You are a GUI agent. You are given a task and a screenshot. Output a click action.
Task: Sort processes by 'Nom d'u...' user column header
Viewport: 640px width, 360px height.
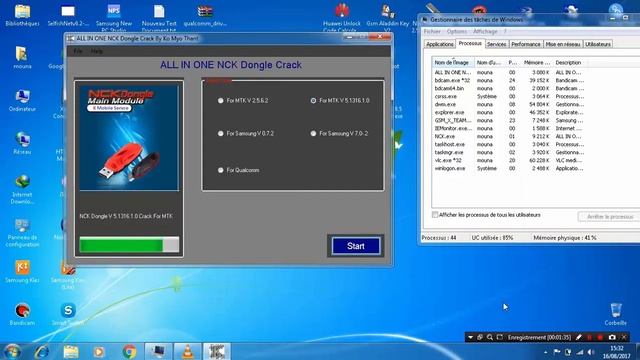(x=489, y=62)
